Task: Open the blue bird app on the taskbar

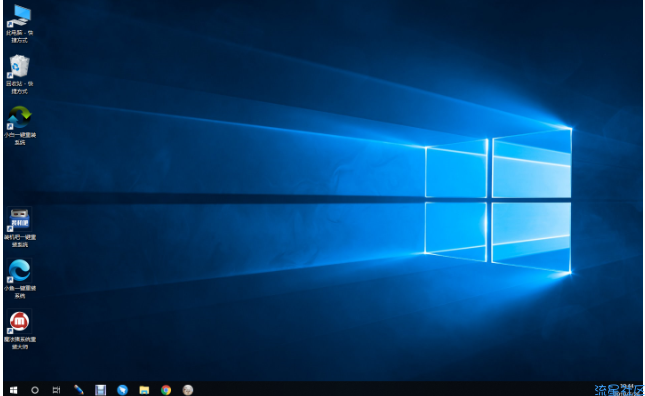Action: pyautogui.click(x=122, y=389)
